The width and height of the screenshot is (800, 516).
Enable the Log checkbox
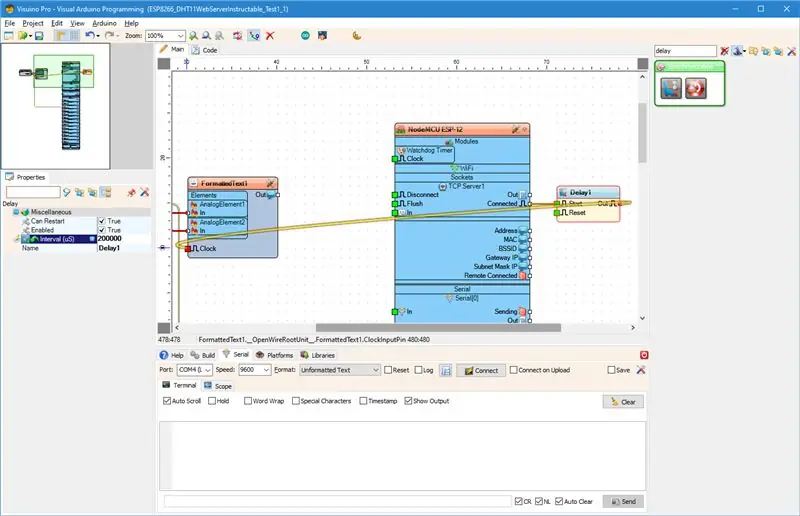[x=419, y=370]
